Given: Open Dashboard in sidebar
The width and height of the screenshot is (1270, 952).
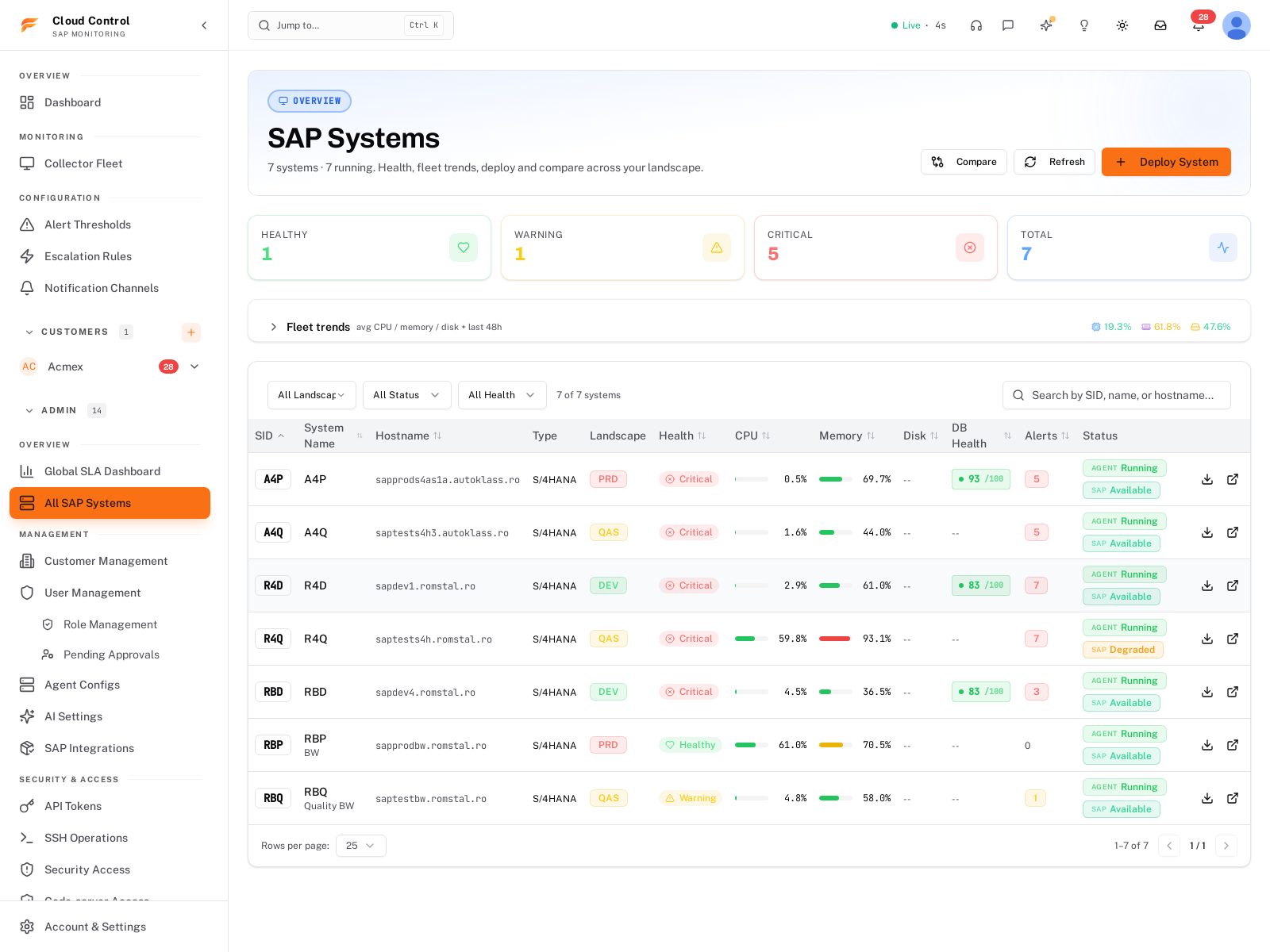Looking at the screenshot, I should point(110,102).
